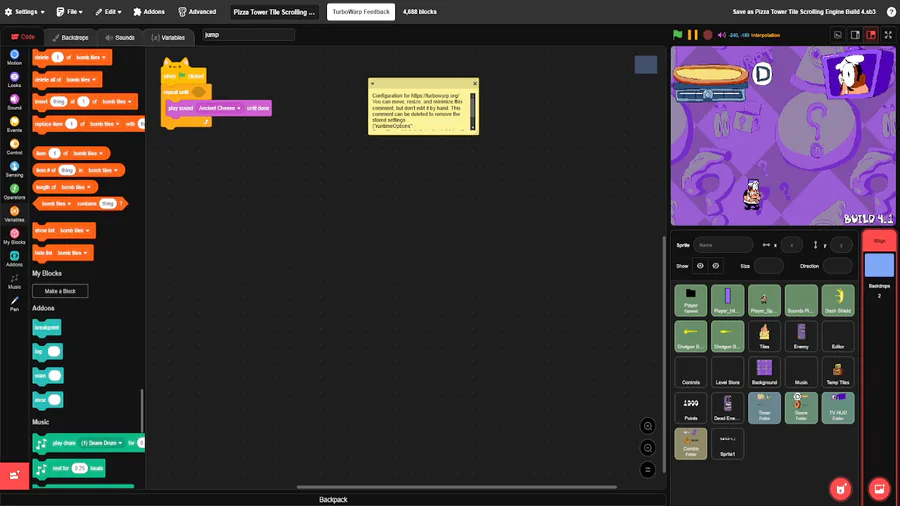Open the Variables block category
The image size is (900, 506).
click(x=14, y=214)
